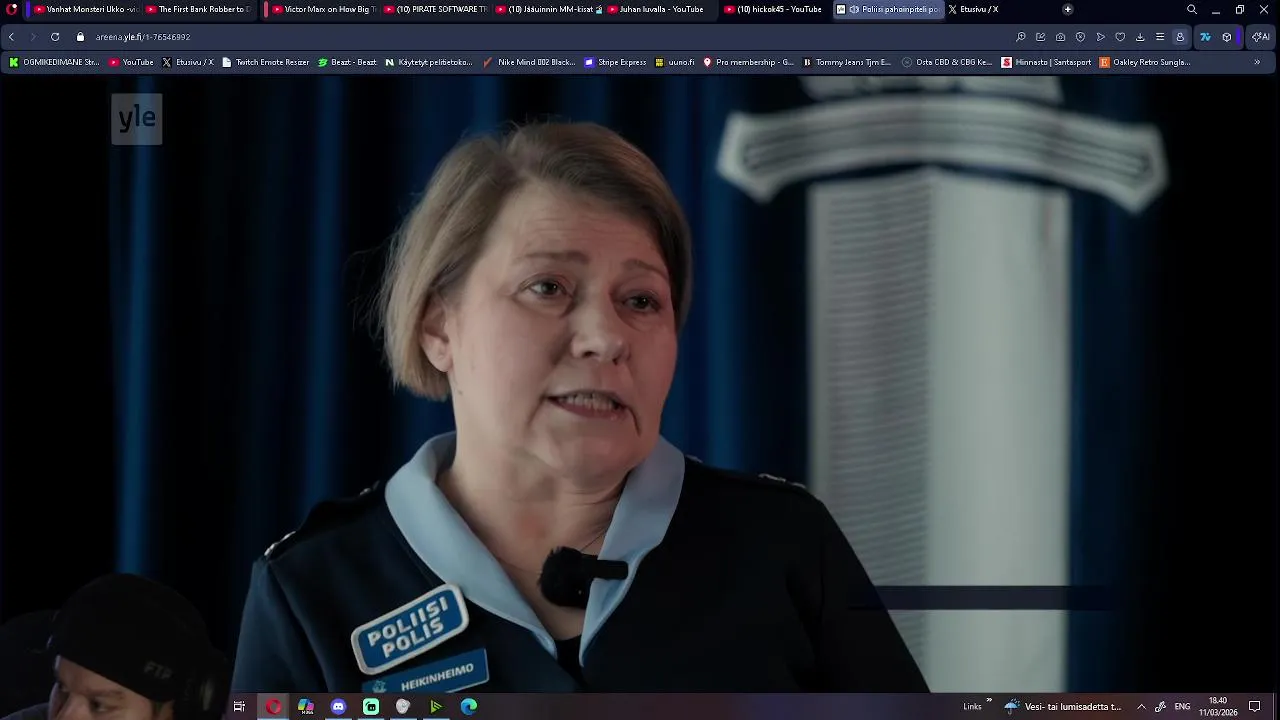Open the edit/share page icon in toolbar
The width and height of the screenshot is (1280, 720).
(1041, 37)
